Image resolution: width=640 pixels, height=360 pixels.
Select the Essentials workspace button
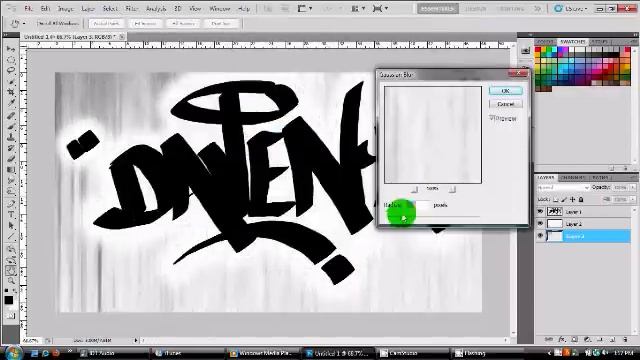coord(438,9)
